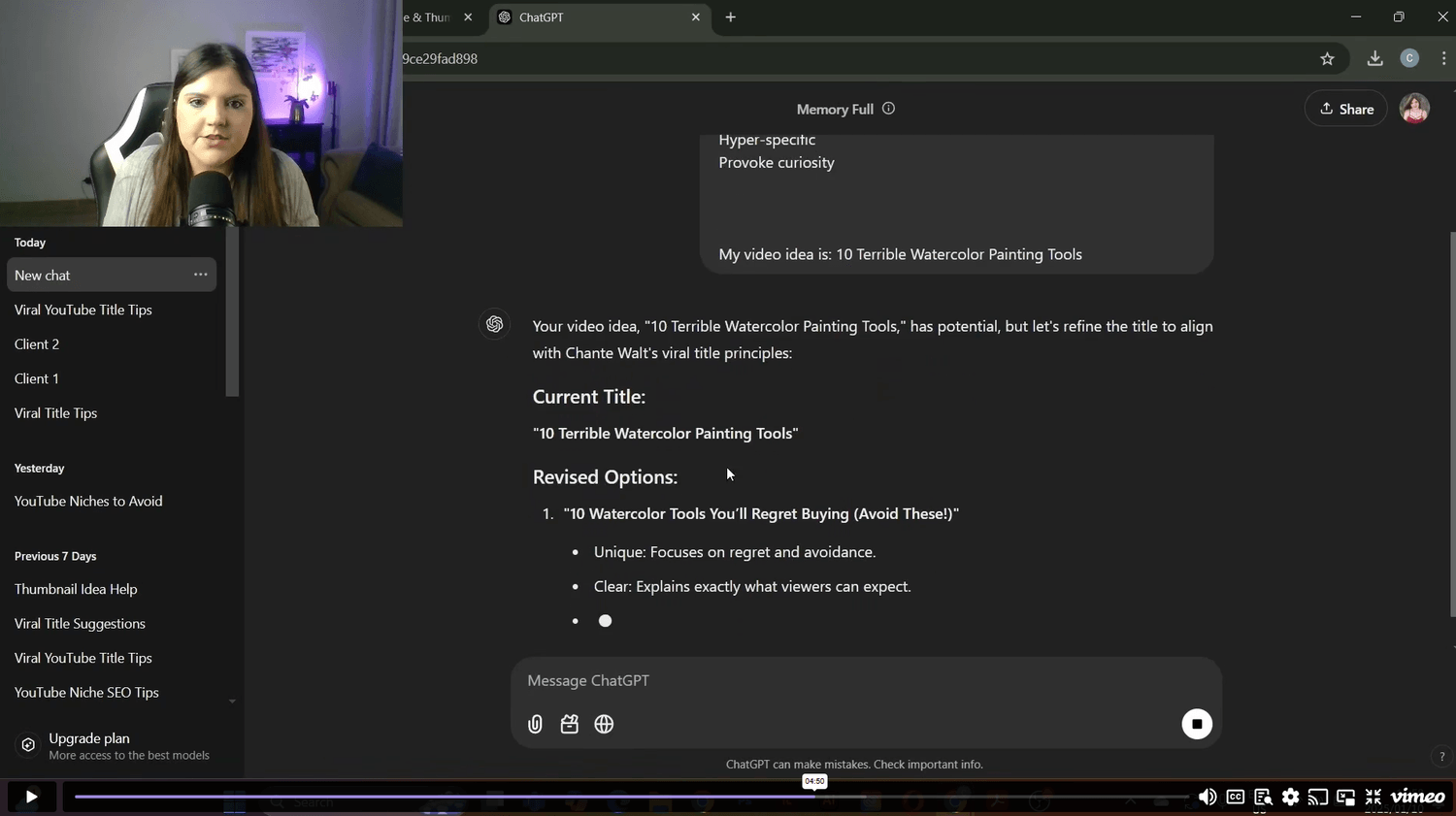
Task: Bookmark this page with the star icon
Action: (x=1327, y=59)
